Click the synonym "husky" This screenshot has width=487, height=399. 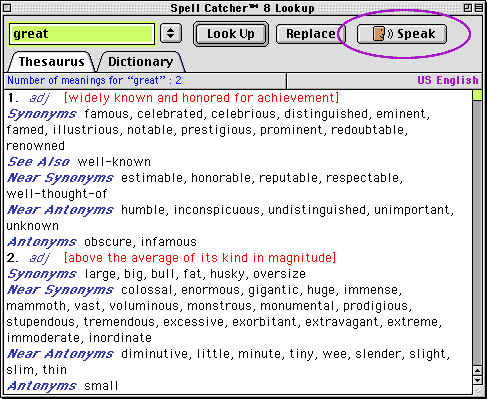click(227, 274)
